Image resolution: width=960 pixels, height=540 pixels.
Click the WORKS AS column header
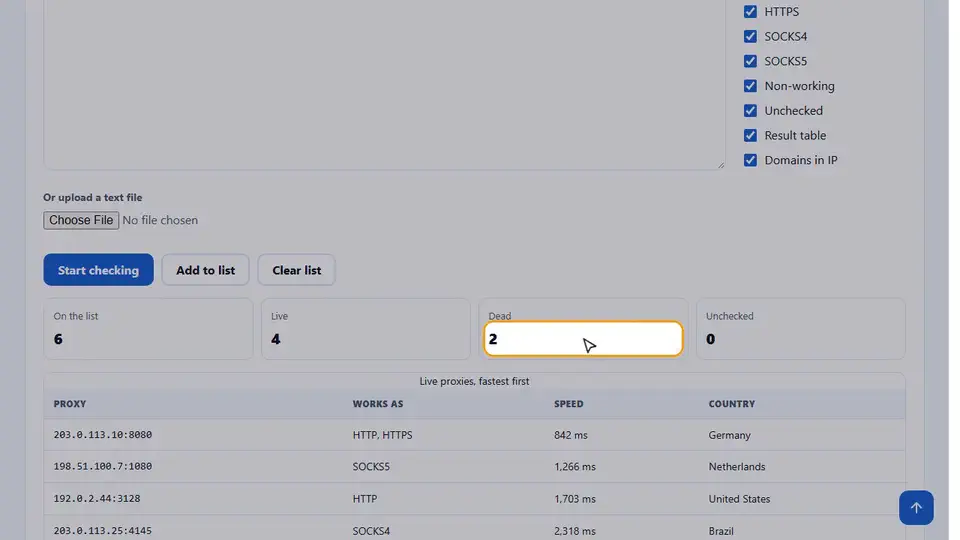pos(378,404)
